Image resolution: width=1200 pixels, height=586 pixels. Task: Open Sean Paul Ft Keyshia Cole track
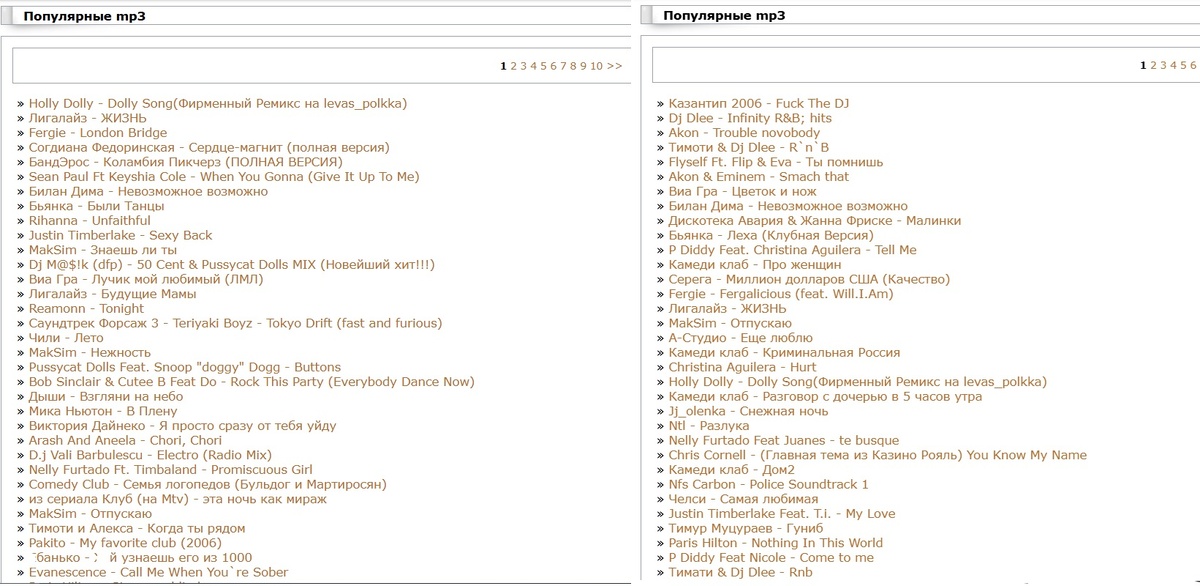[224, 177]
